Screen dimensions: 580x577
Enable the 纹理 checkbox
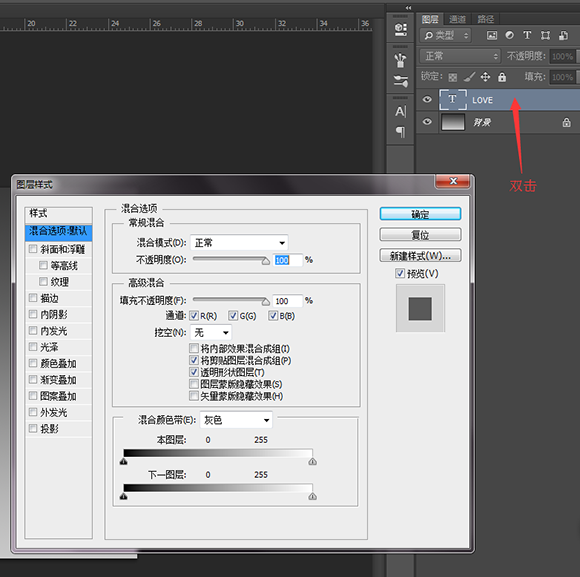pyautogui.click(x=43, y=281)
